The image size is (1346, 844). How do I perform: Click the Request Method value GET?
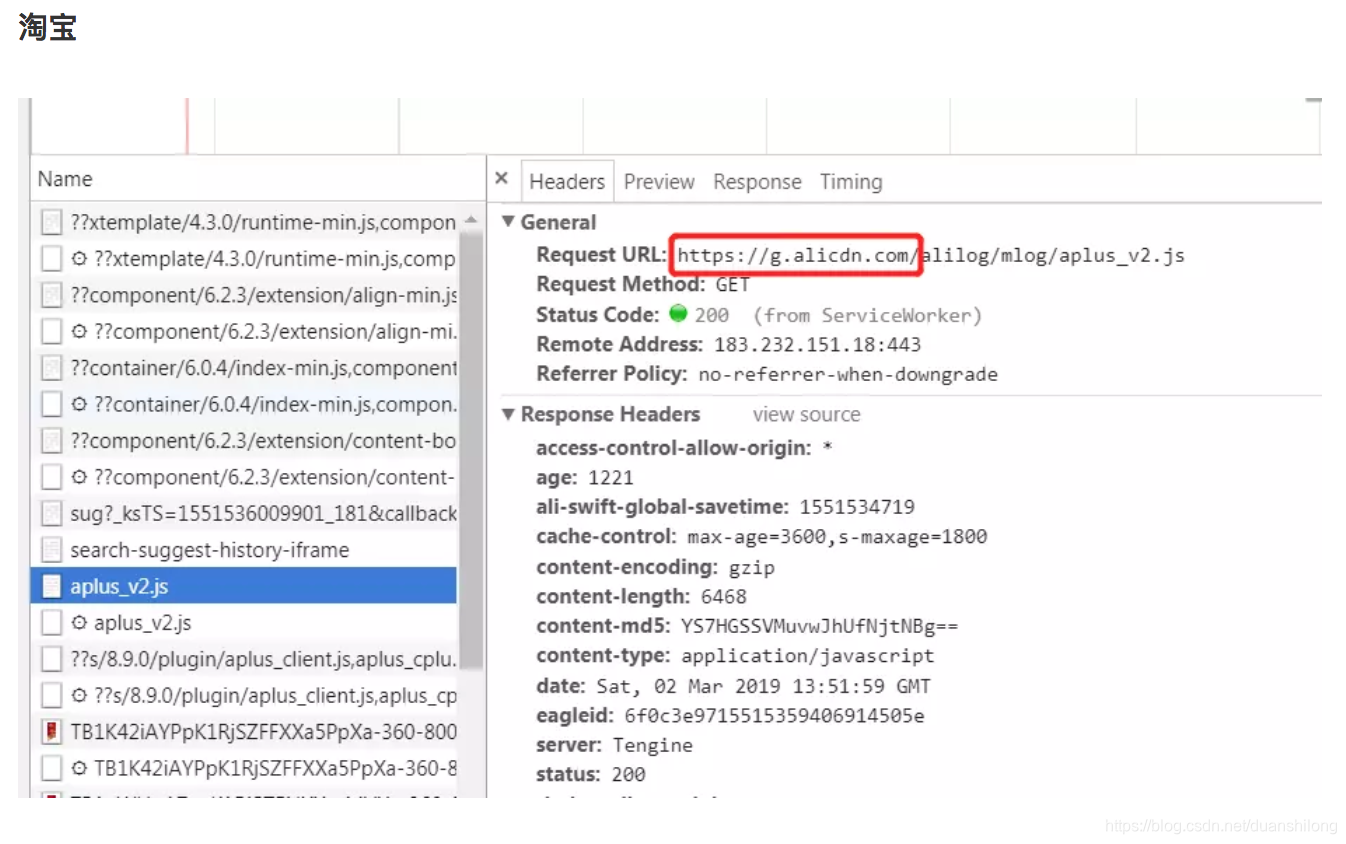(733, 285)
